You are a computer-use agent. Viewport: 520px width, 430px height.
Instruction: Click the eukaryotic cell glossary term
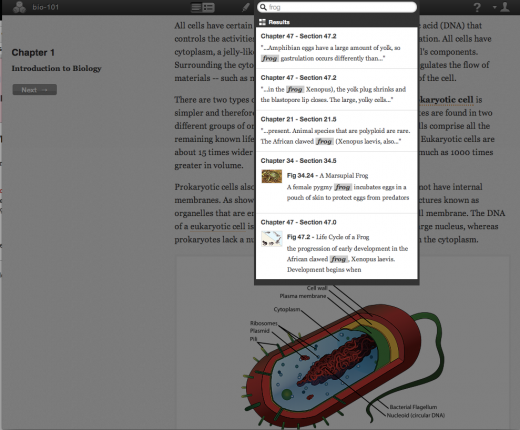(218, 227)
